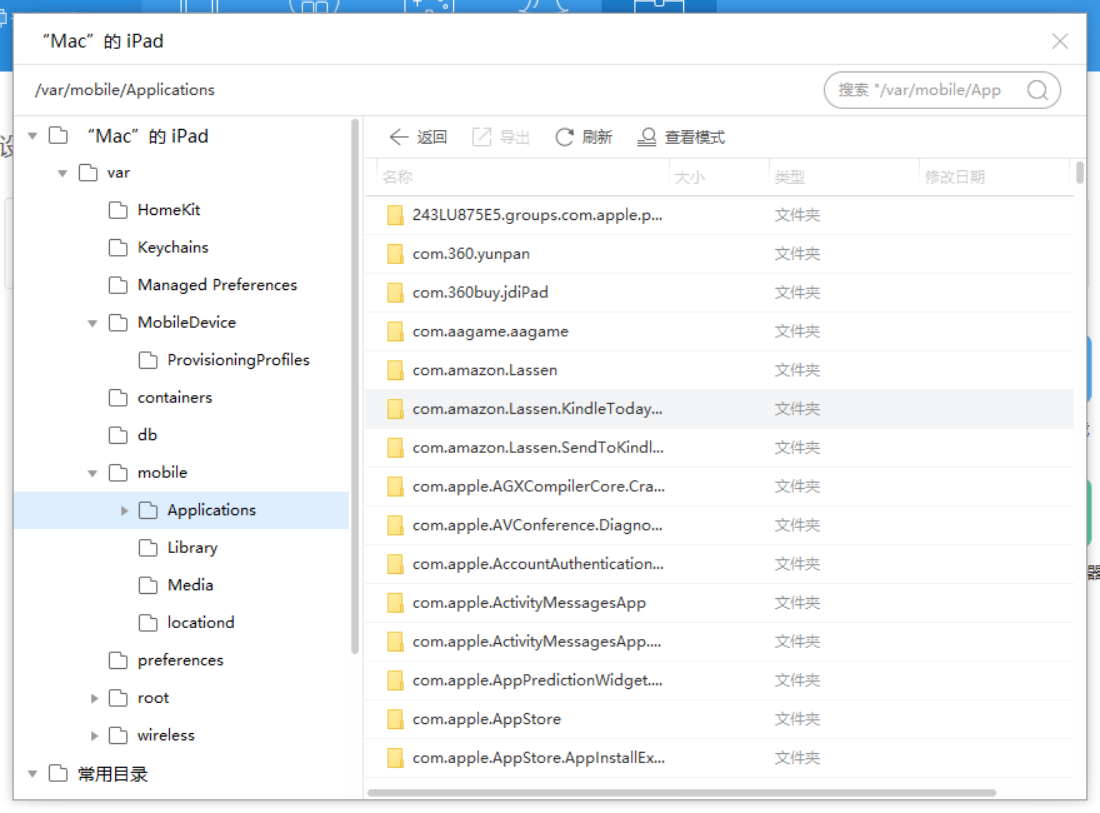The image size is (1100, 813).
Task: Click folder icon of 243LU875E5.groups row
Action: 396,215
